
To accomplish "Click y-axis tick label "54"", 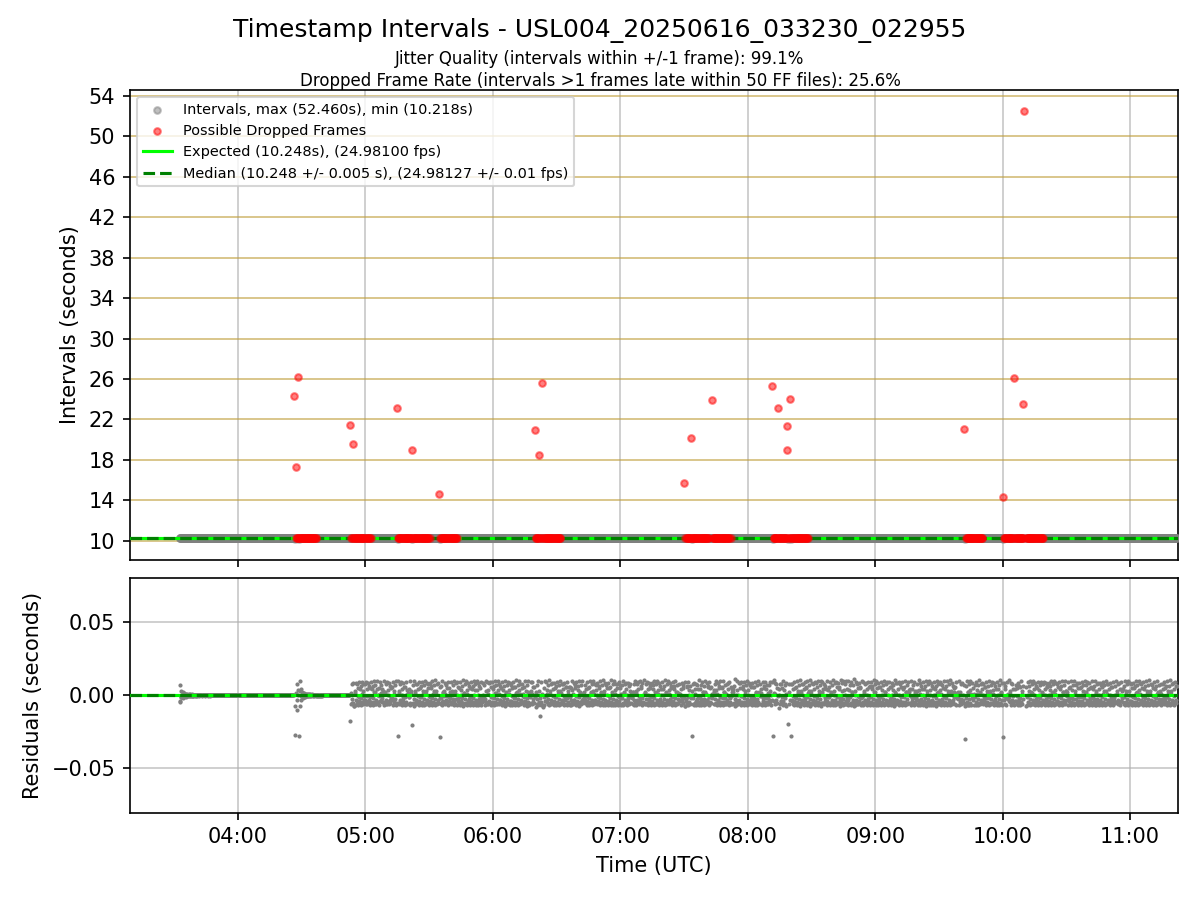I will [x=103, y=97].
